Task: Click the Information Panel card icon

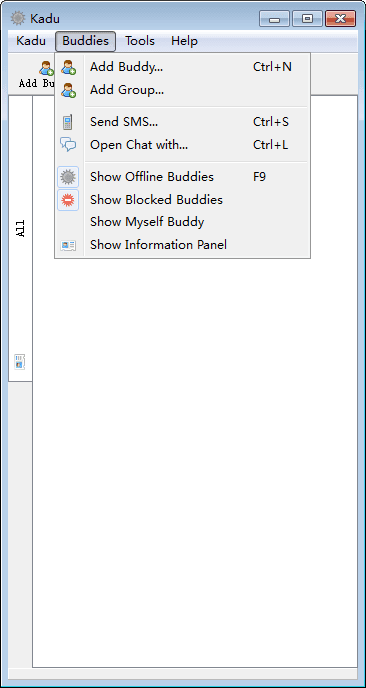Action: coord(68,245)
